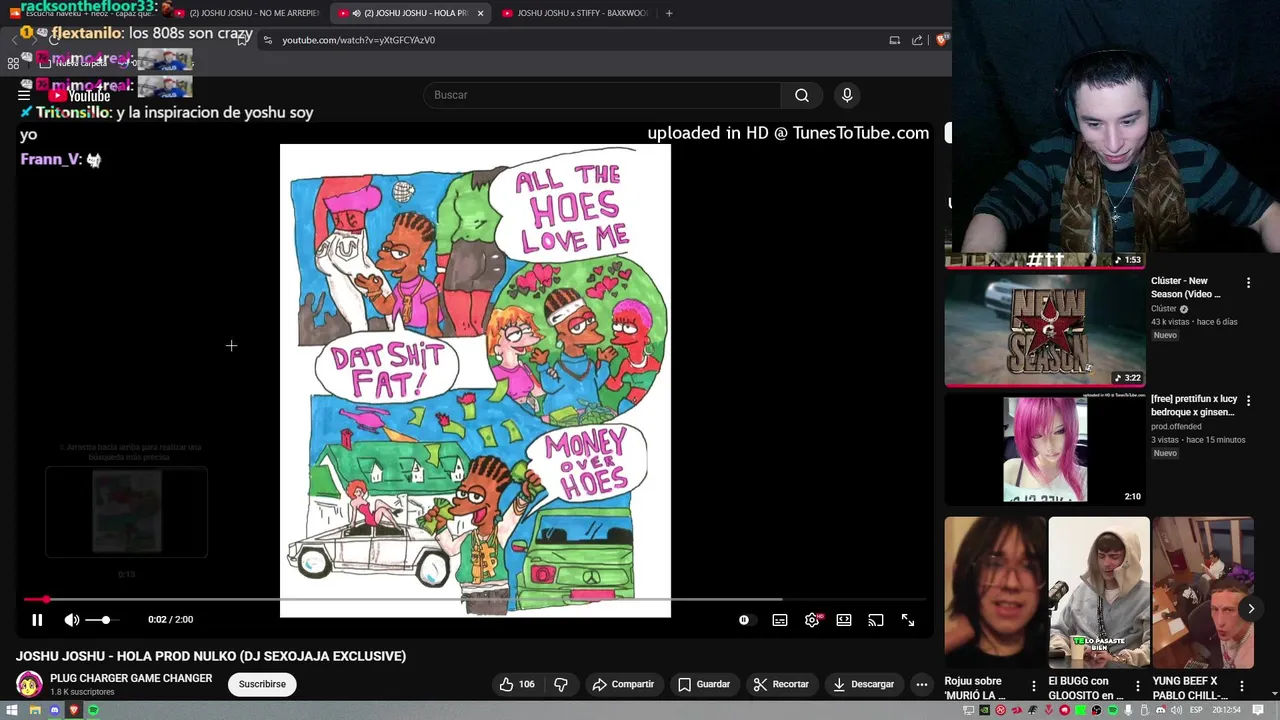Enter fullscreen mode in the player
Screen dimensions: 1280x720
908,620
